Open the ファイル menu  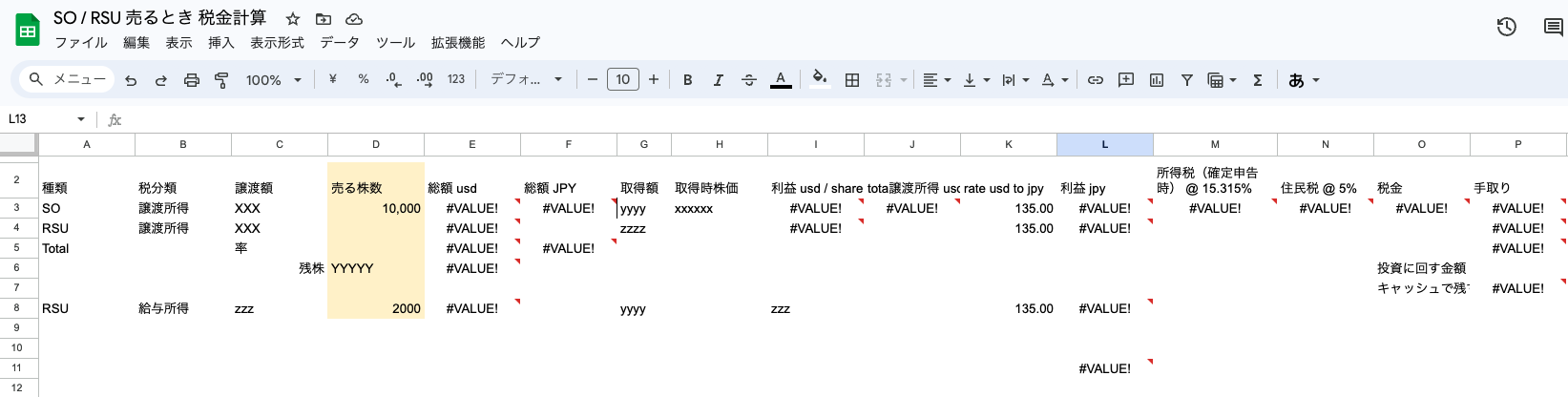81,43
